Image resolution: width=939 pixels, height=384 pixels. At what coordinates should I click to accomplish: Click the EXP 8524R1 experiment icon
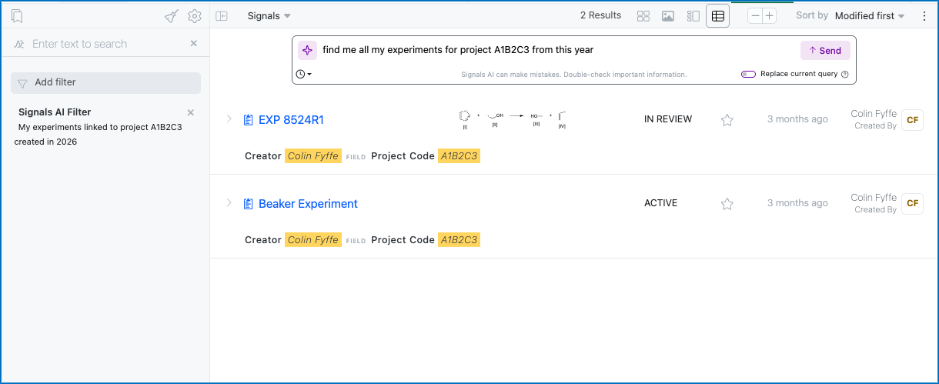coord(249,120)
